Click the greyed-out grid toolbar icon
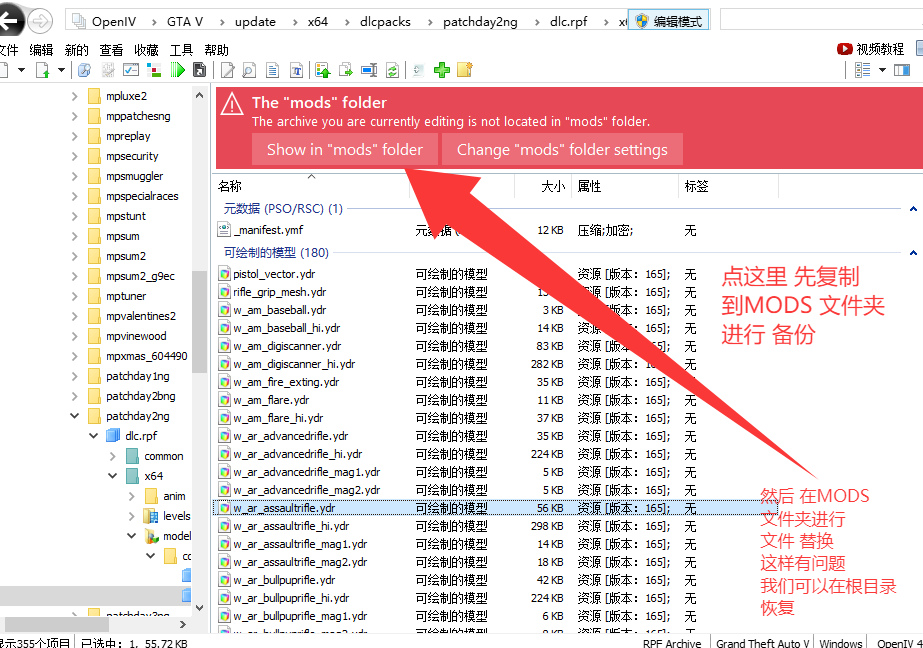The image size is (923, 648). [108, 71]
